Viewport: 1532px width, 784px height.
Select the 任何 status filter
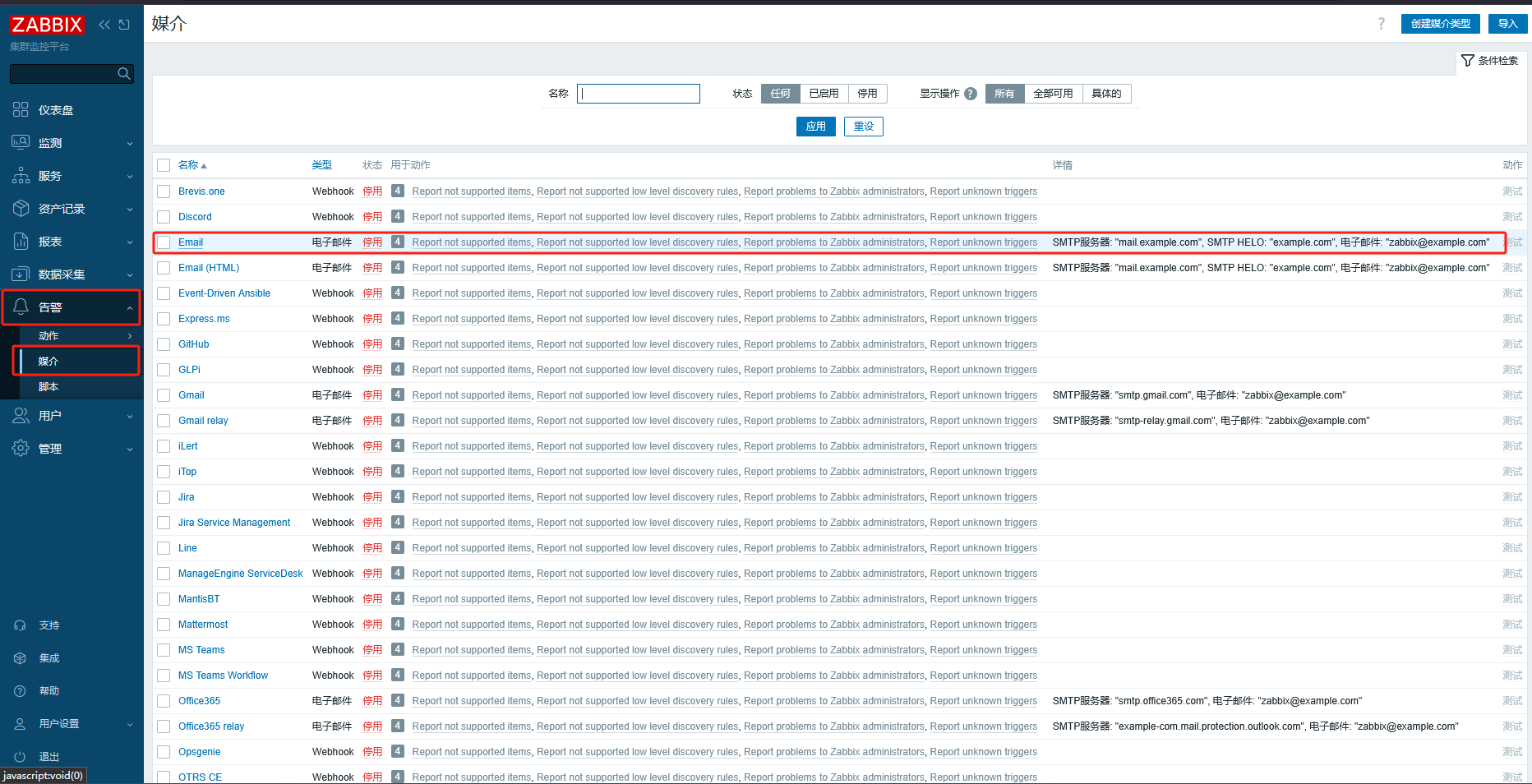click(781, 94)
